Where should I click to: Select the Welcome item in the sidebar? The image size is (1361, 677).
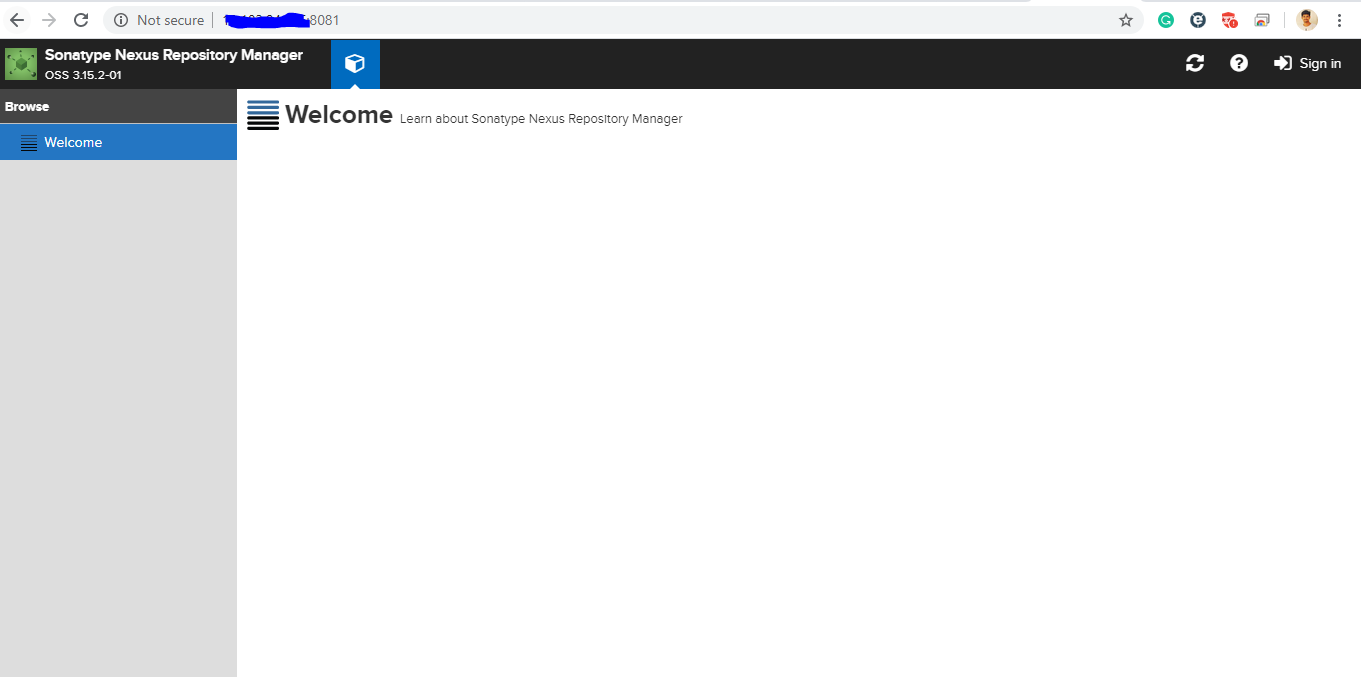[73, 142]
